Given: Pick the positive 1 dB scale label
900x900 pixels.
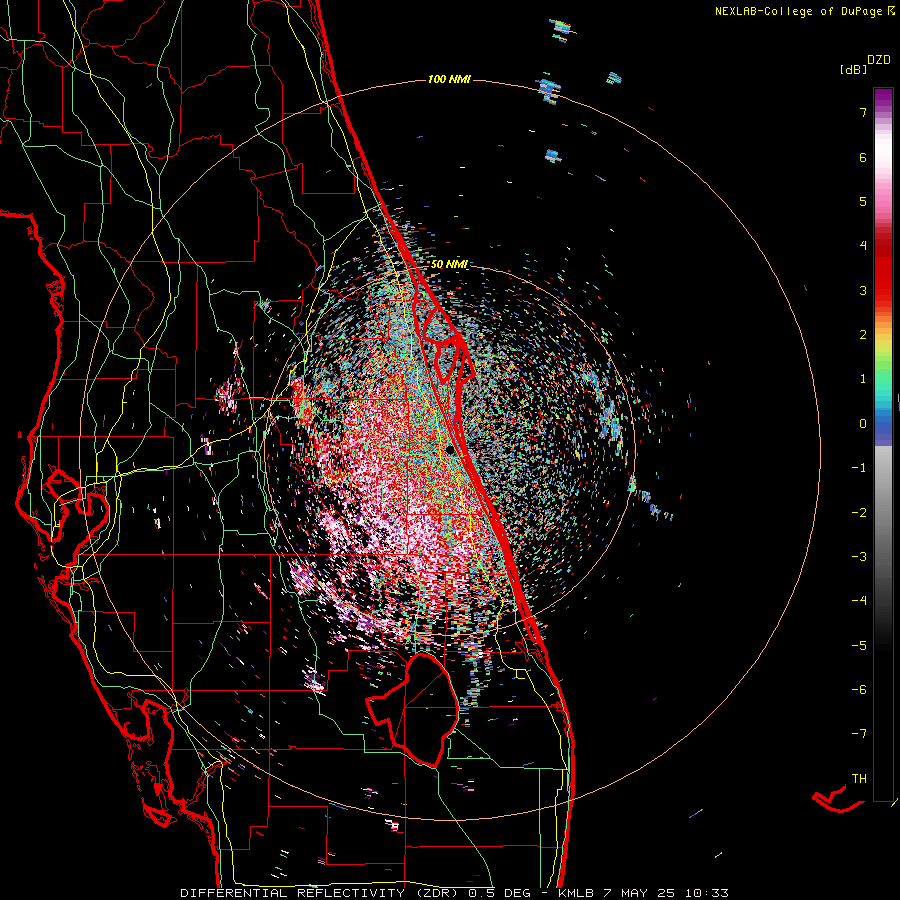Looking at the screenshot, I should coord(863,379).
